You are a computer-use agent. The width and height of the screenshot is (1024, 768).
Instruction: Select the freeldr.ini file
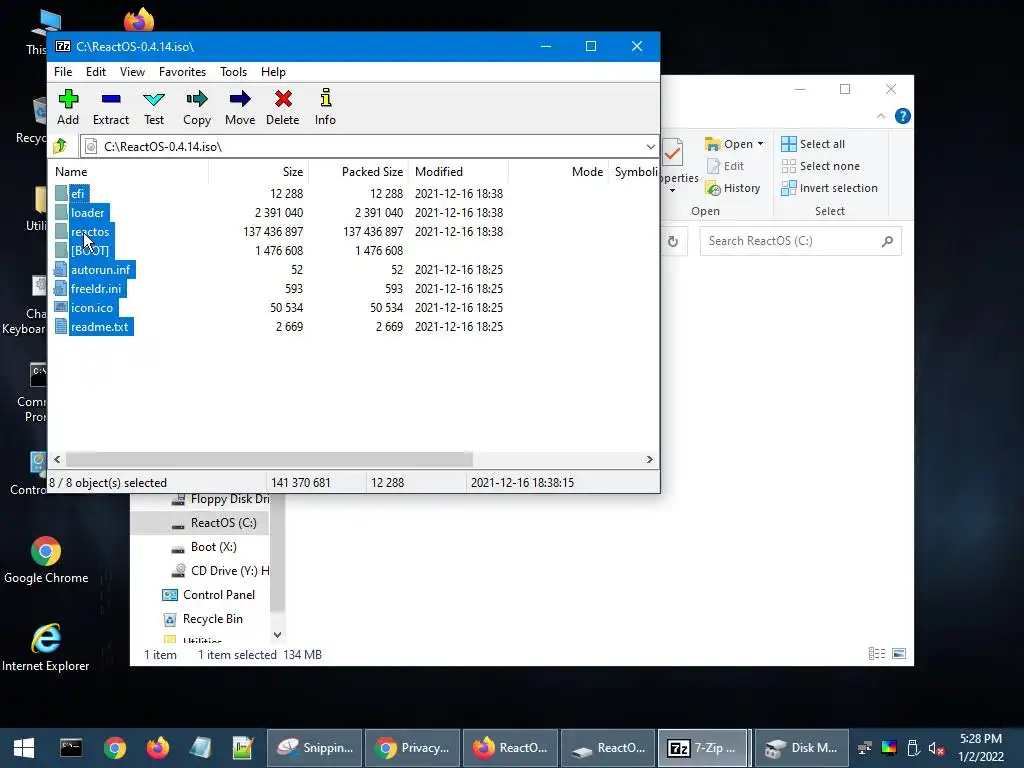pyautogui.click(x=96, y=289)
